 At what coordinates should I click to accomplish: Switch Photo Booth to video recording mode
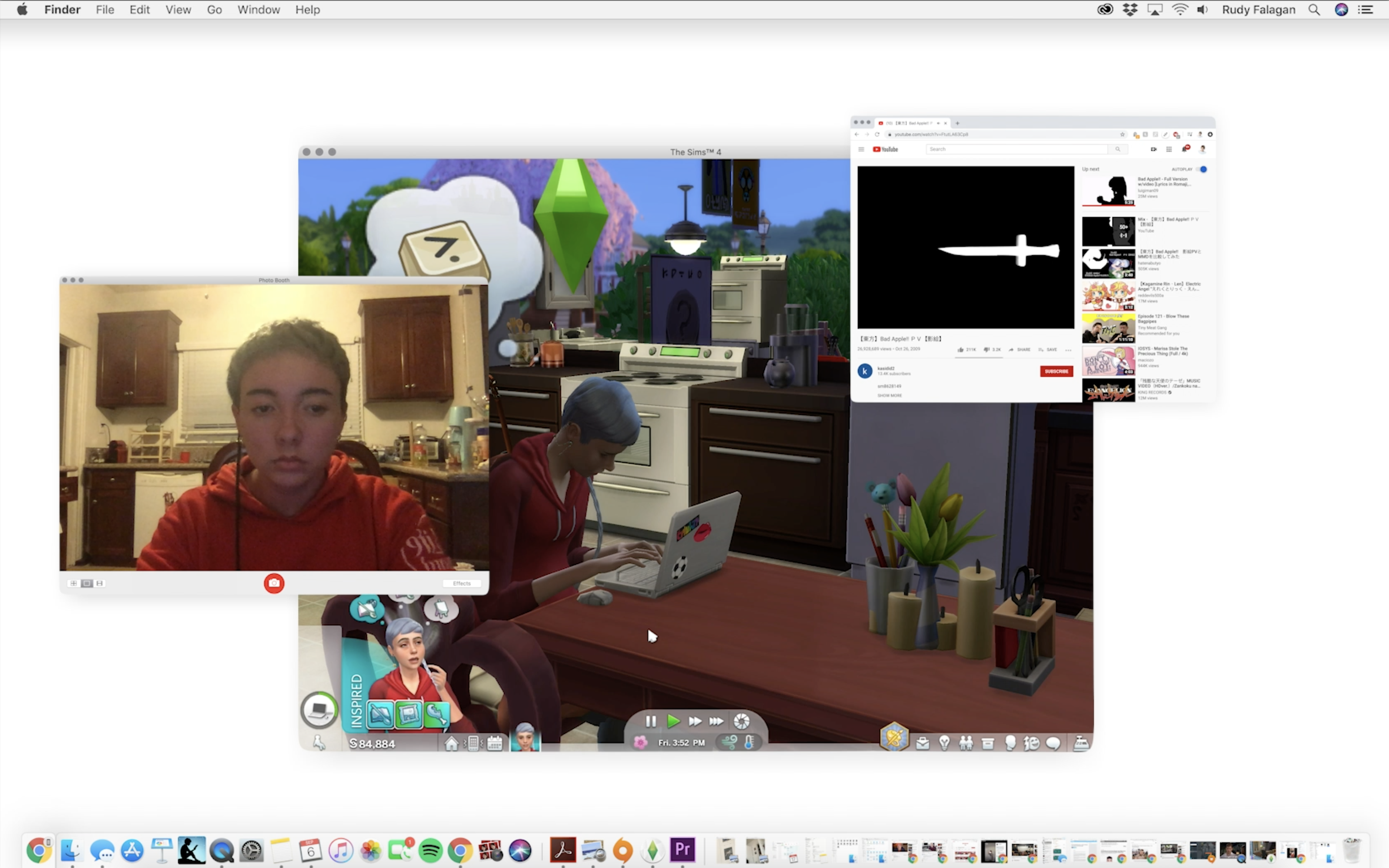click(x=99, y=583)
